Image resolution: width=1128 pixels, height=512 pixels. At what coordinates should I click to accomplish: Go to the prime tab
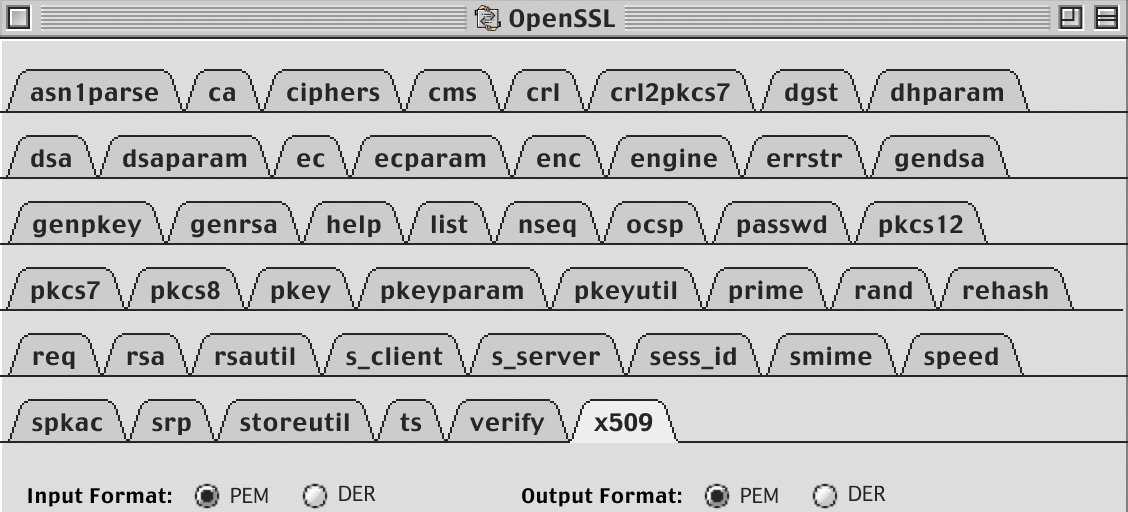pyautogui.click(x=766, y=290)
